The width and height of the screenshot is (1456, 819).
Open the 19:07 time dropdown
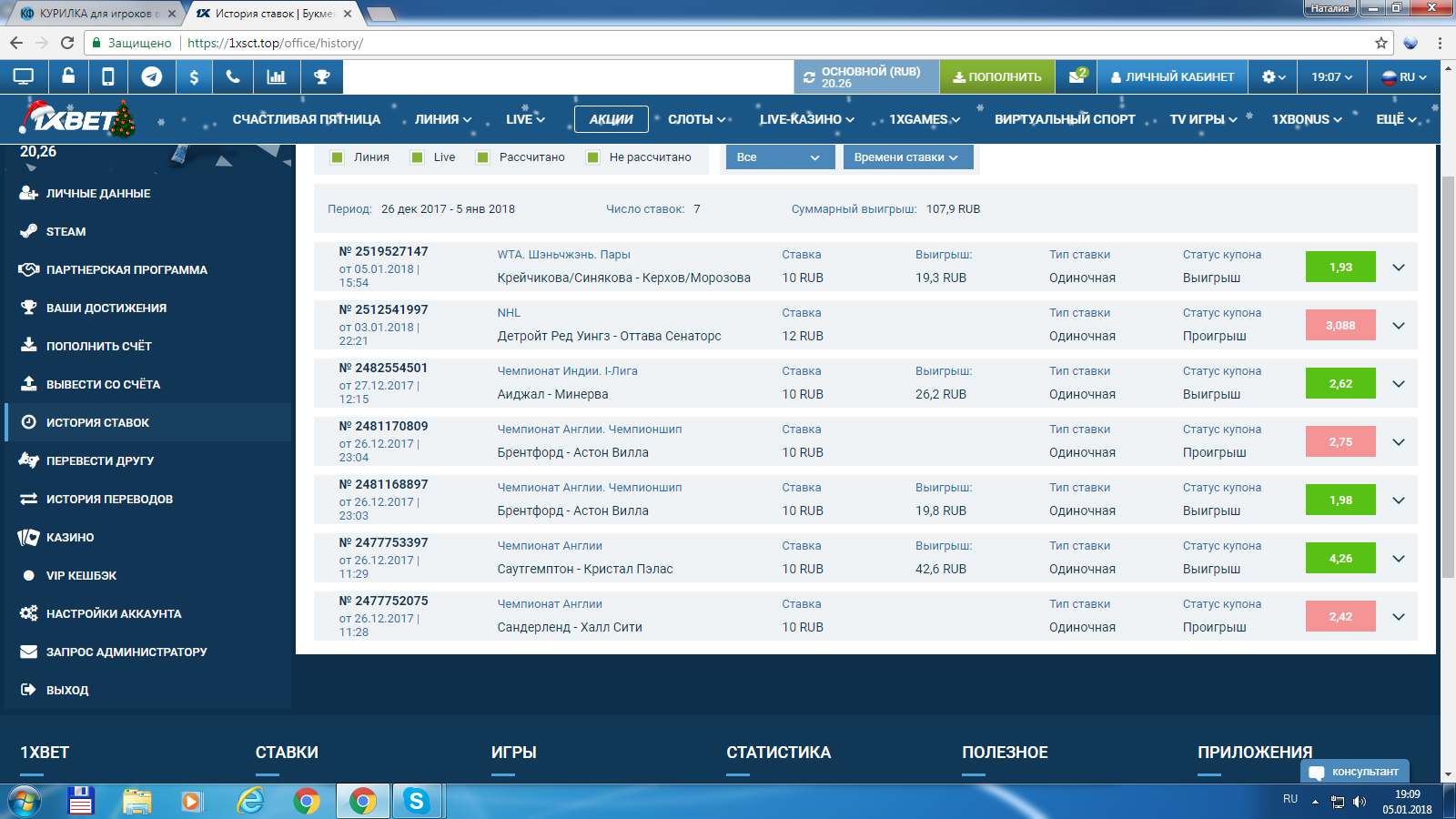1332,77
